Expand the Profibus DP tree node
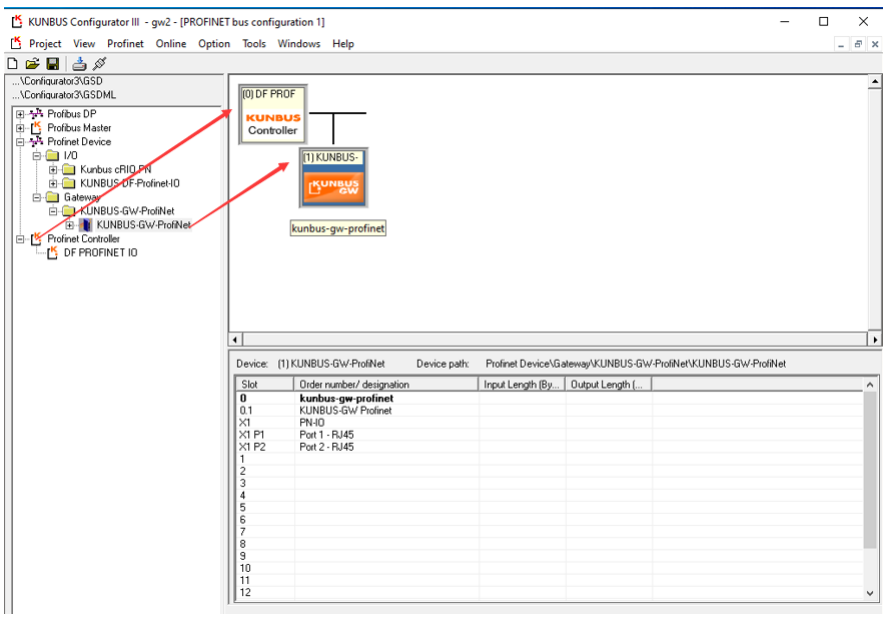 click(20, 114)
